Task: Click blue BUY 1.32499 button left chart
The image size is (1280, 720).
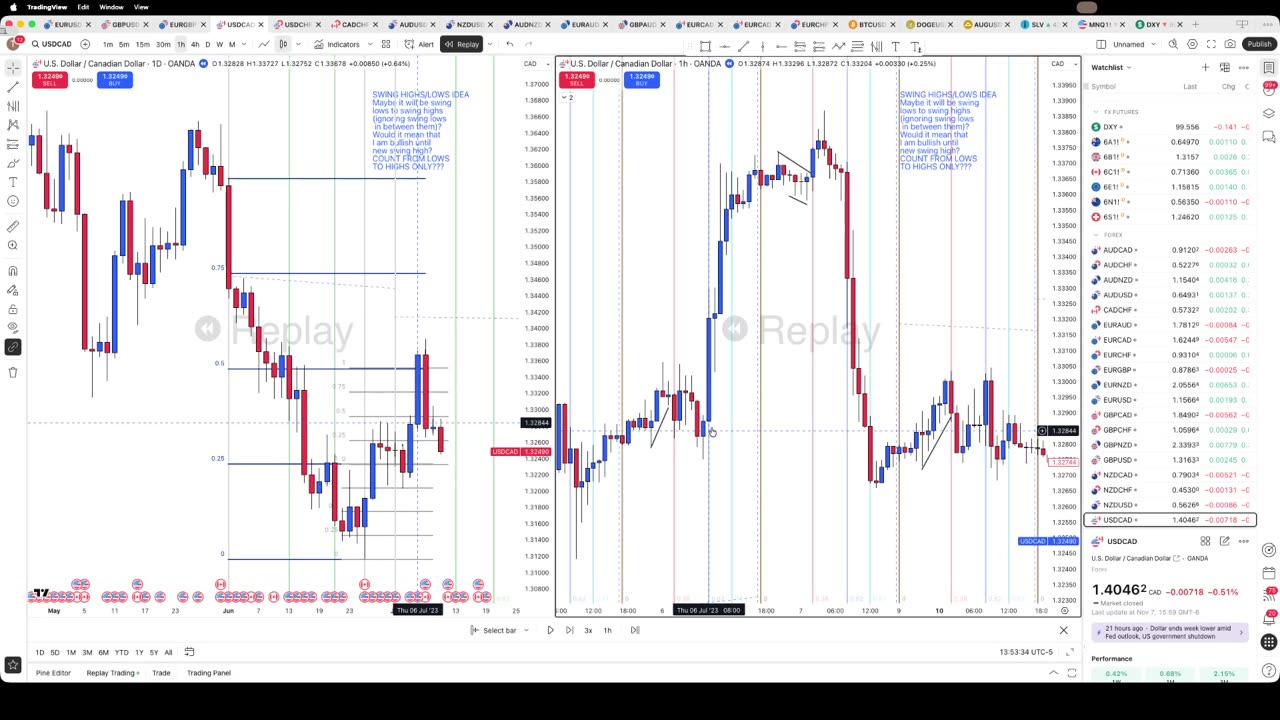Action: click(114, 79)
